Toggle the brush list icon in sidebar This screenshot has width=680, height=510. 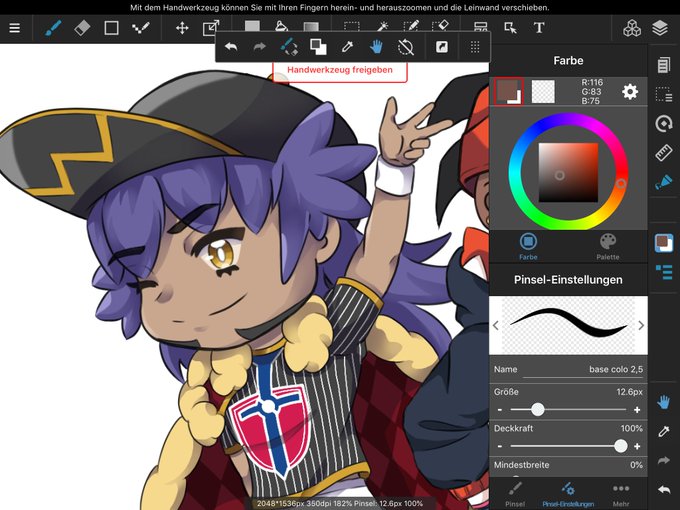coord(664,272)
